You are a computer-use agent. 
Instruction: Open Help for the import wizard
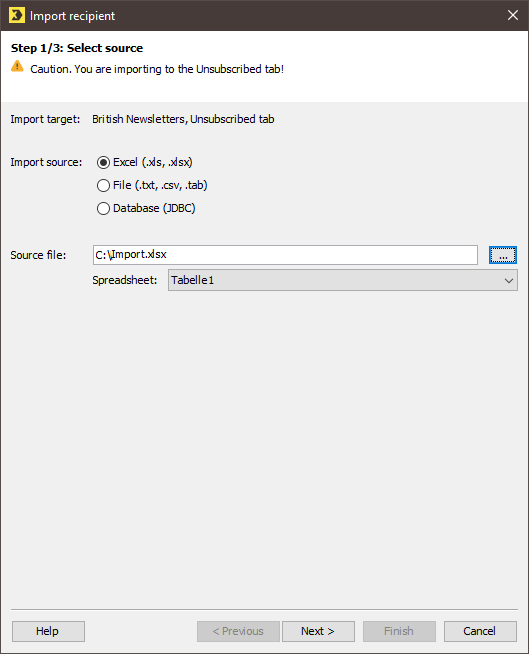48,631
